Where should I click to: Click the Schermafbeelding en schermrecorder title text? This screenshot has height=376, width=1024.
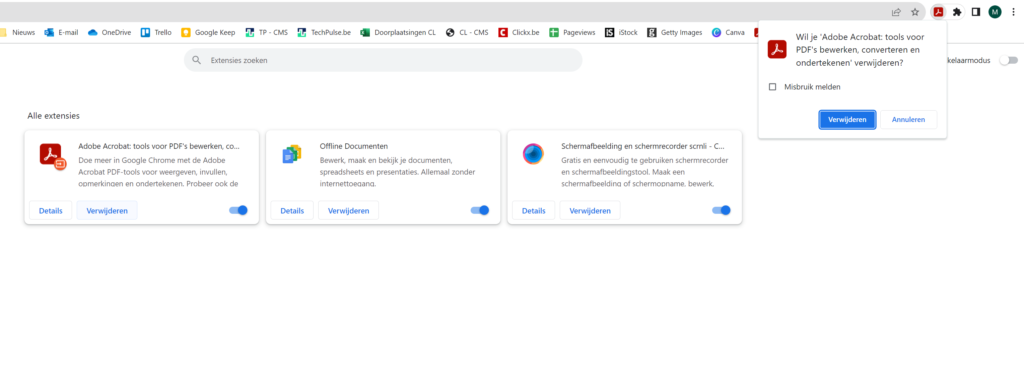pos(642,146)
